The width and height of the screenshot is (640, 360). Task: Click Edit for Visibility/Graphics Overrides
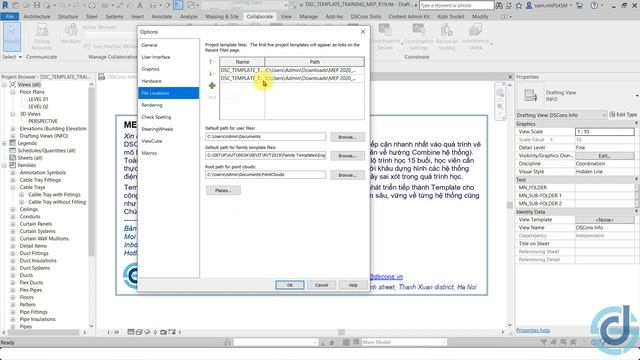pyautogui.click(x=604, y=156)
